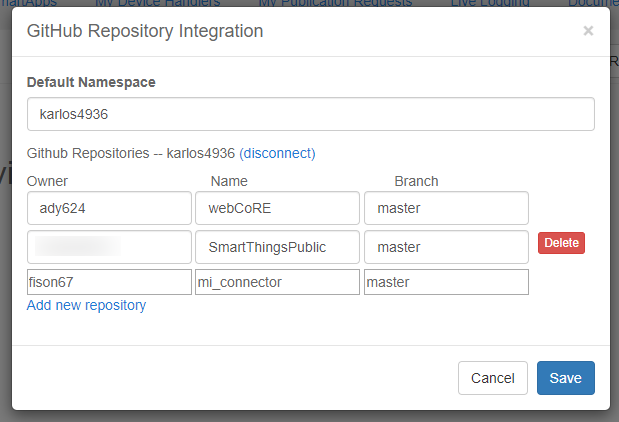Click the Default Namespace label
Viewport: 619px width, 422px height.
pyautogui.click(x=91, y=82)
